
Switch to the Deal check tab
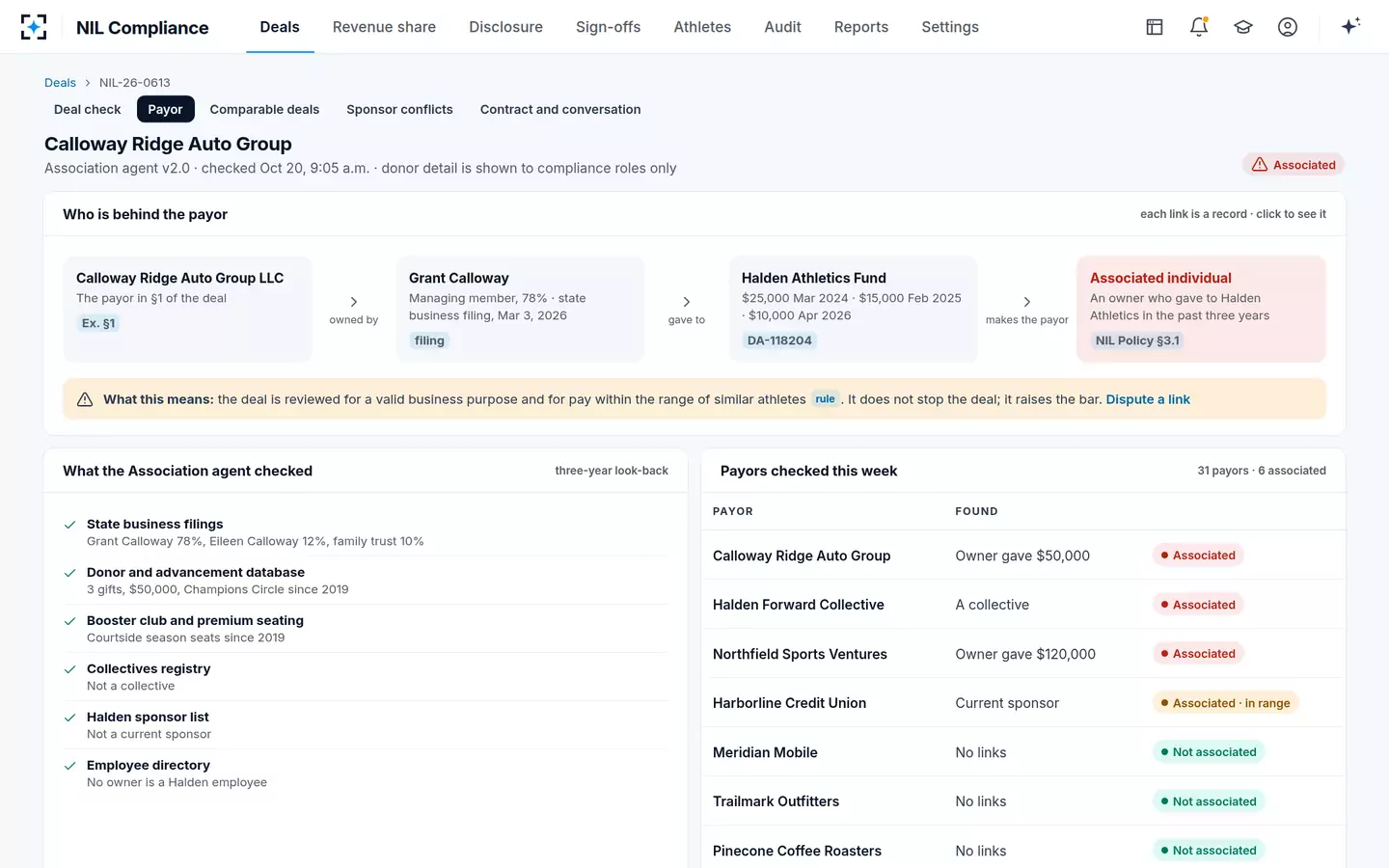88,109
